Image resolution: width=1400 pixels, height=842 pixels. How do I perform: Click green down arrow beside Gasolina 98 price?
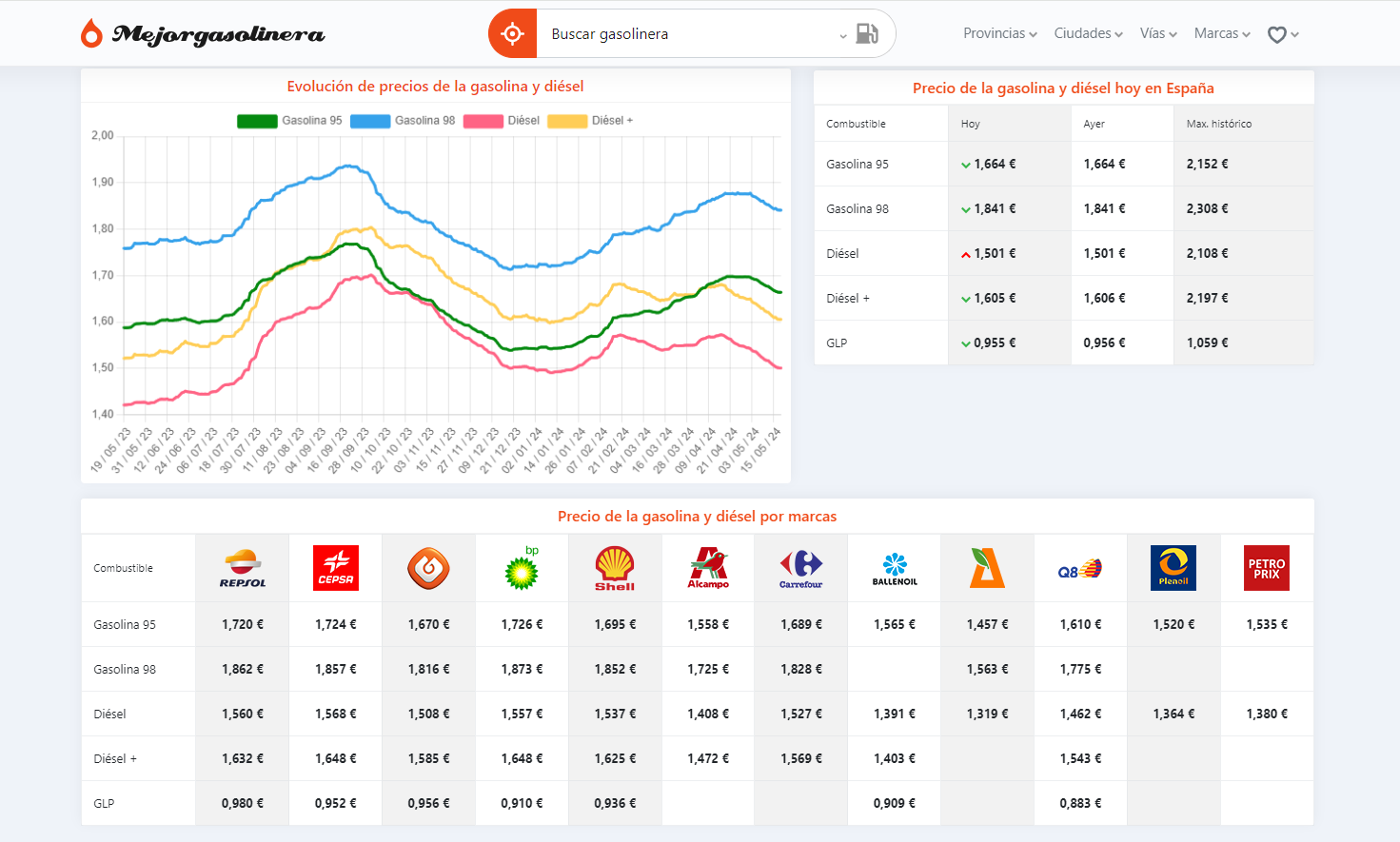click(966, 209)
